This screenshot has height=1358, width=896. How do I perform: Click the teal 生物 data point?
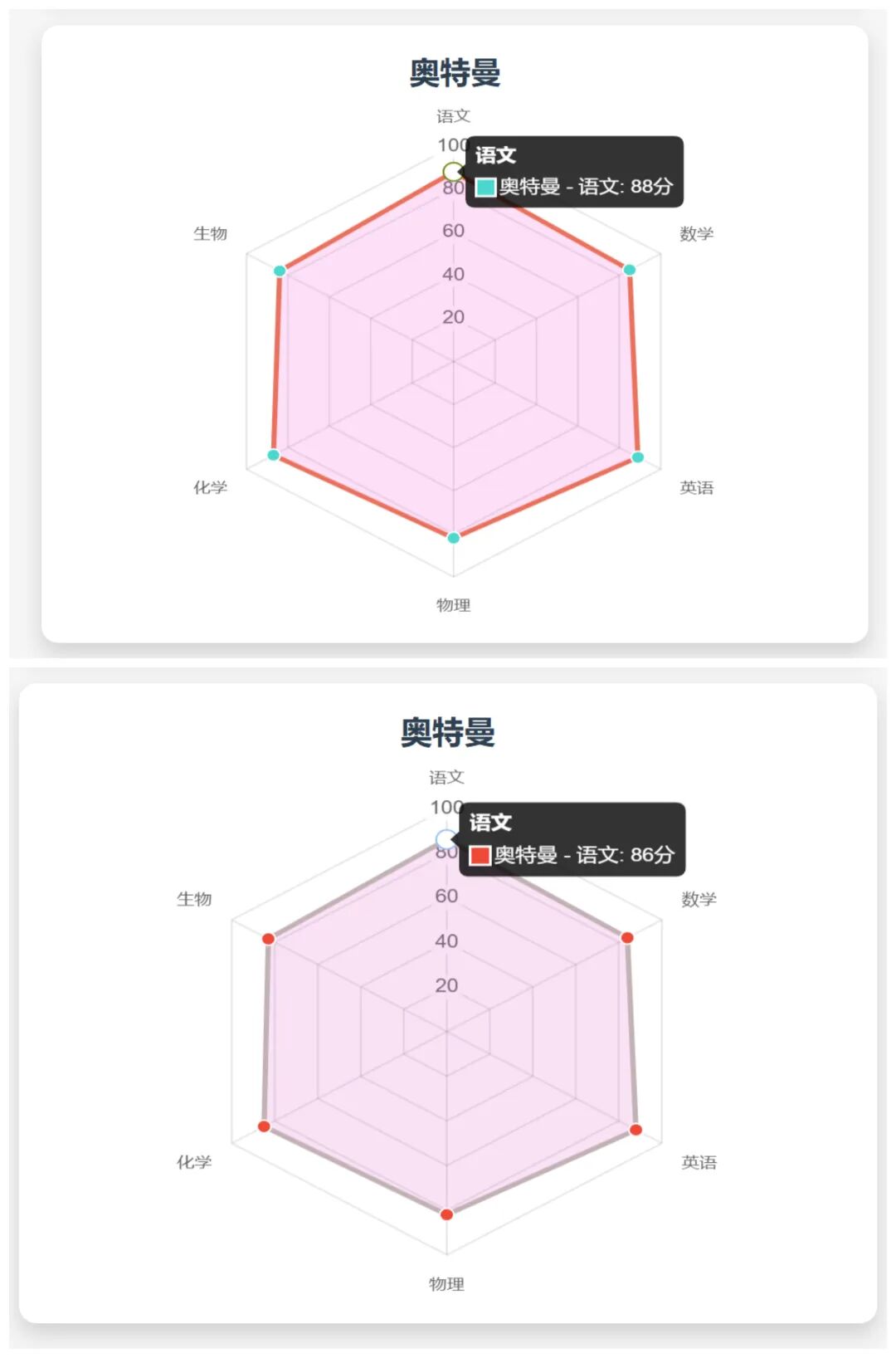pyautogui.click(x=280, y=271)
